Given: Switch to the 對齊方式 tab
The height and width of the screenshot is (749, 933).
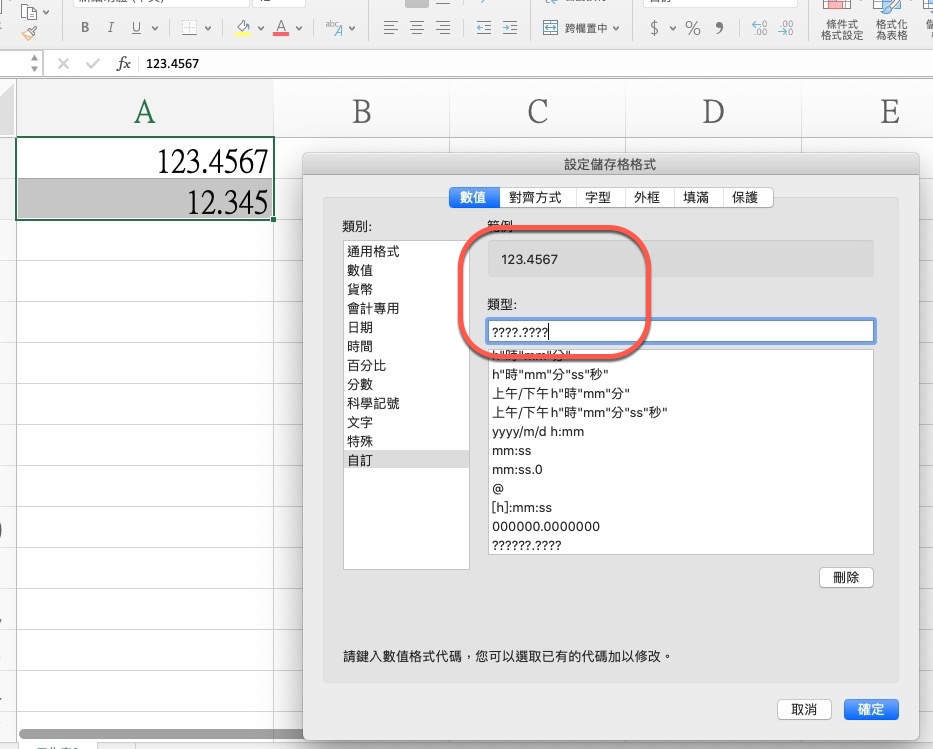Looking at the screenshot, I should point(535,198).
